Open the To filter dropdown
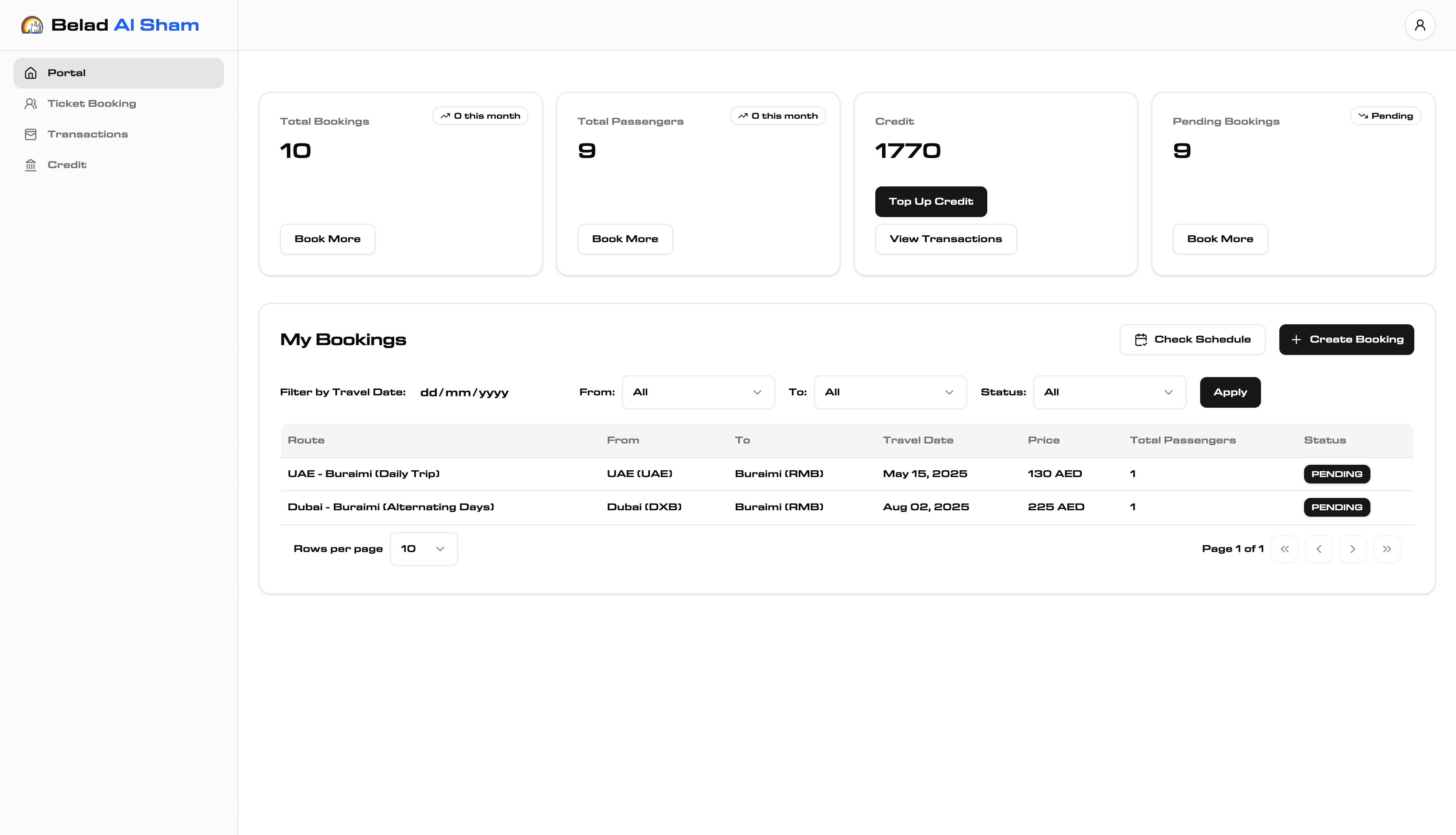 click(x=890, y=392)
